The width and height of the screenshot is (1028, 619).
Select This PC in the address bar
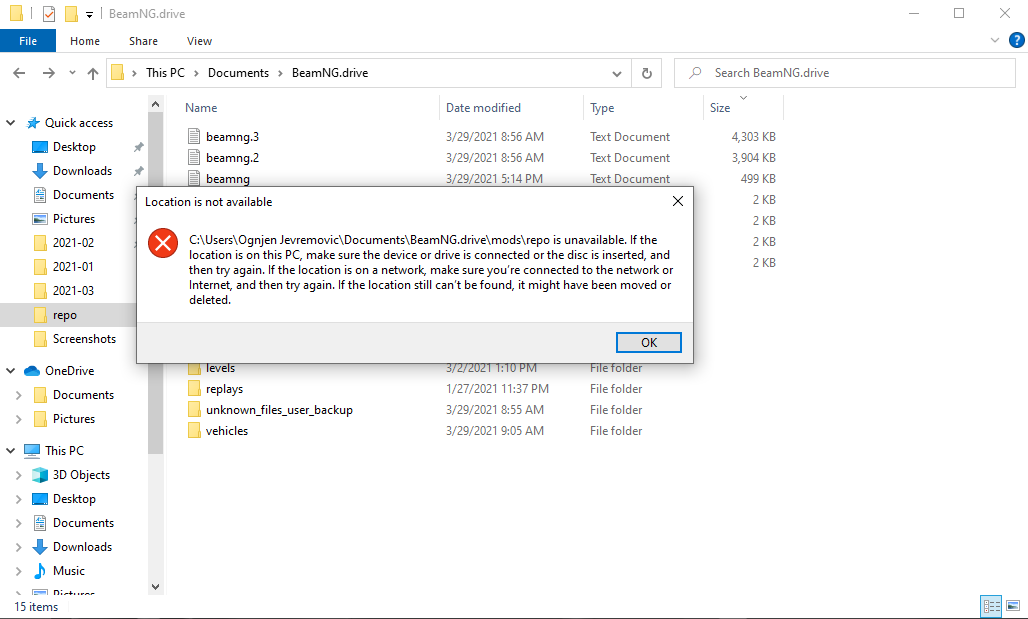(x=165, y=73)
